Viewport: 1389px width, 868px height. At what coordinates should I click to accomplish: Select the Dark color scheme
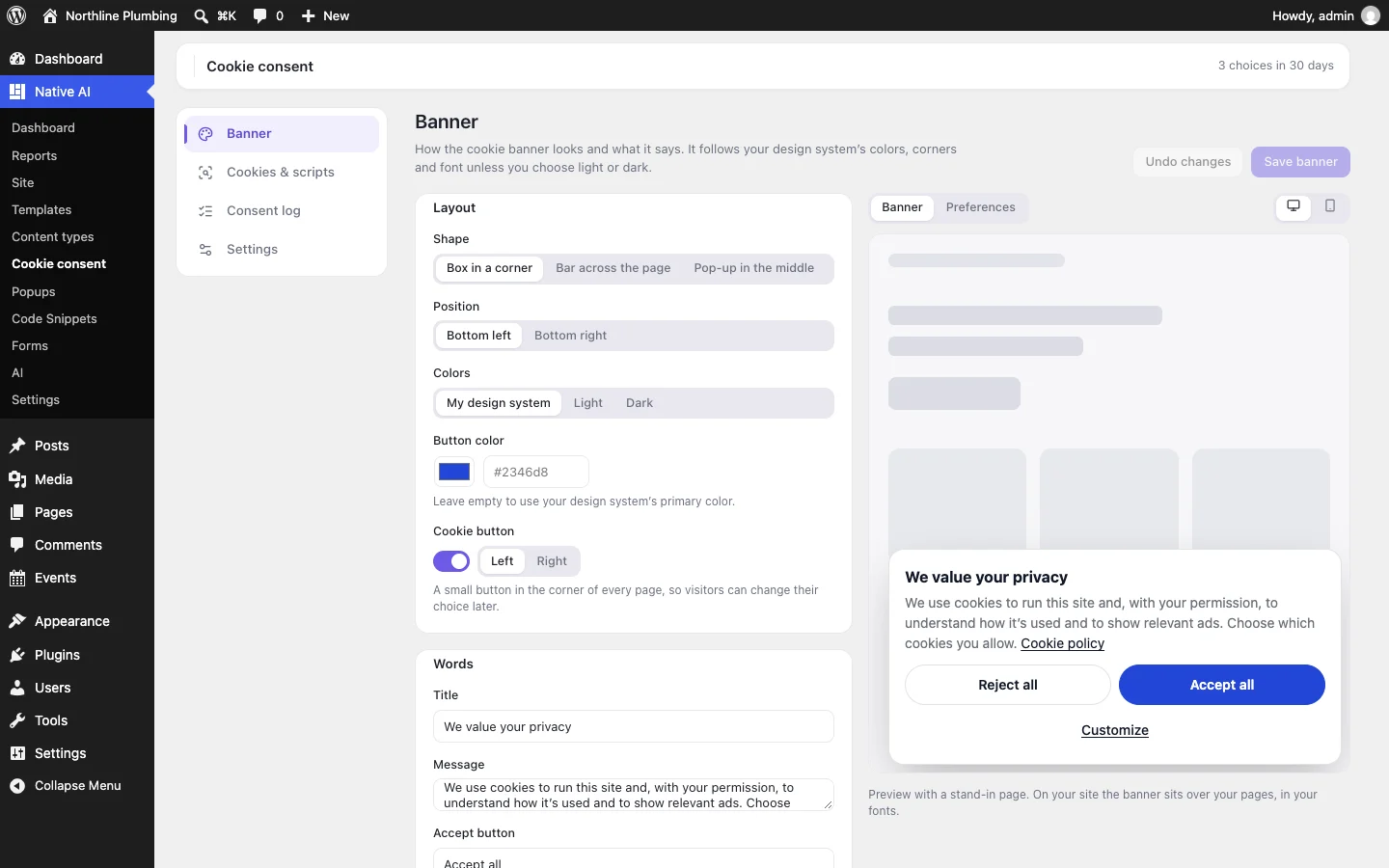coord(639,403)
